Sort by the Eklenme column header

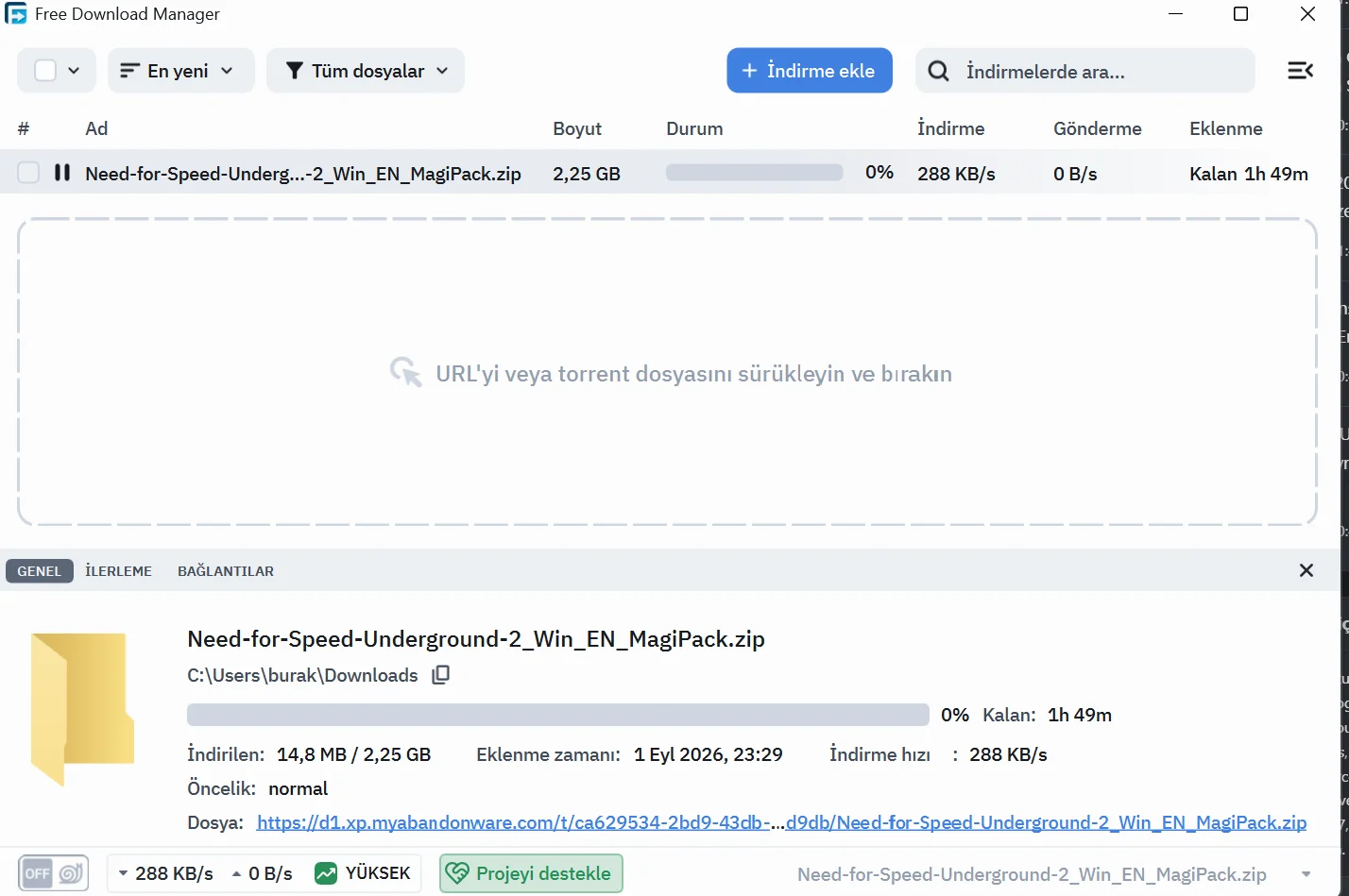pos(1226,128)
